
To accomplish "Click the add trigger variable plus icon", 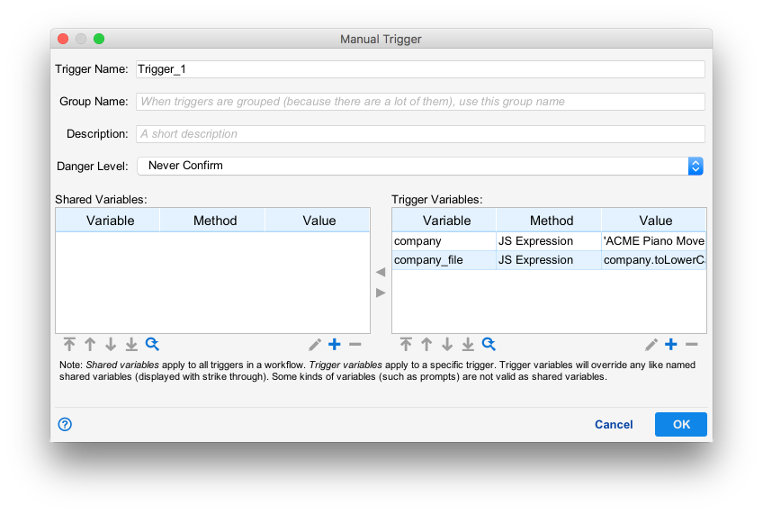I will [671, 344].
